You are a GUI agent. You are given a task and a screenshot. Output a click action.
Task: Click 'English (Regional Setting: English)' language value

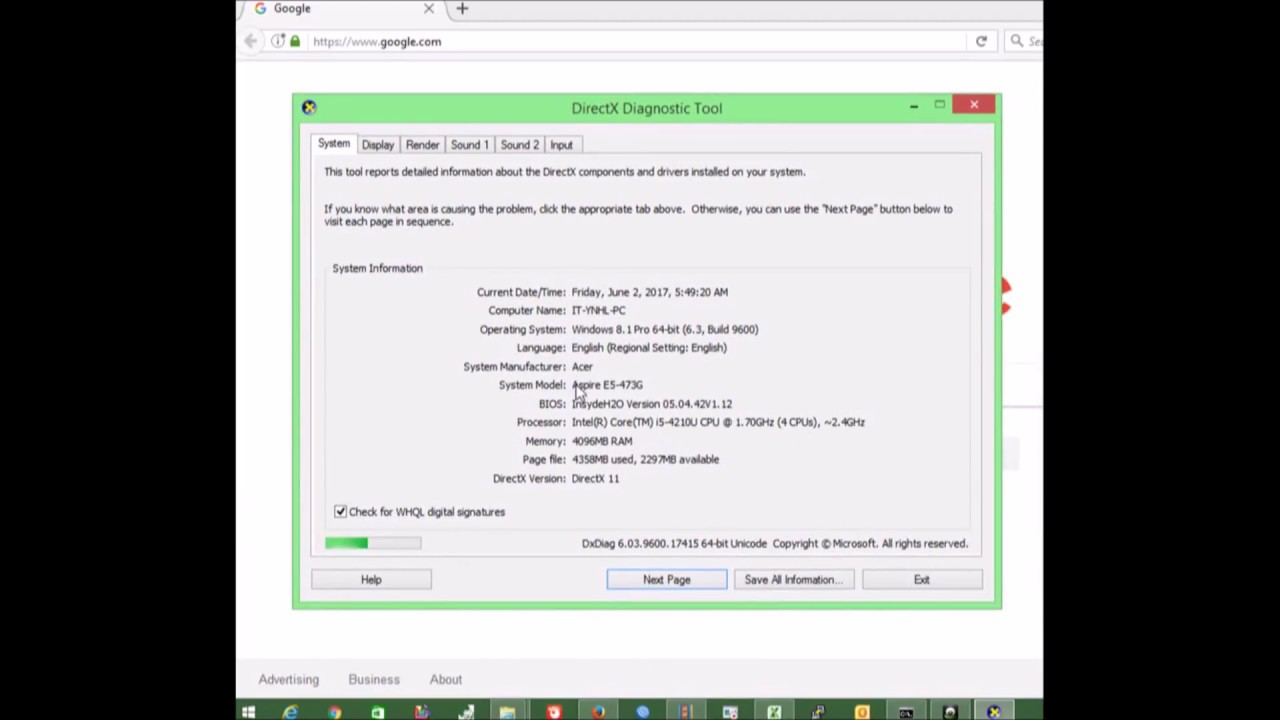click(649, 348)
